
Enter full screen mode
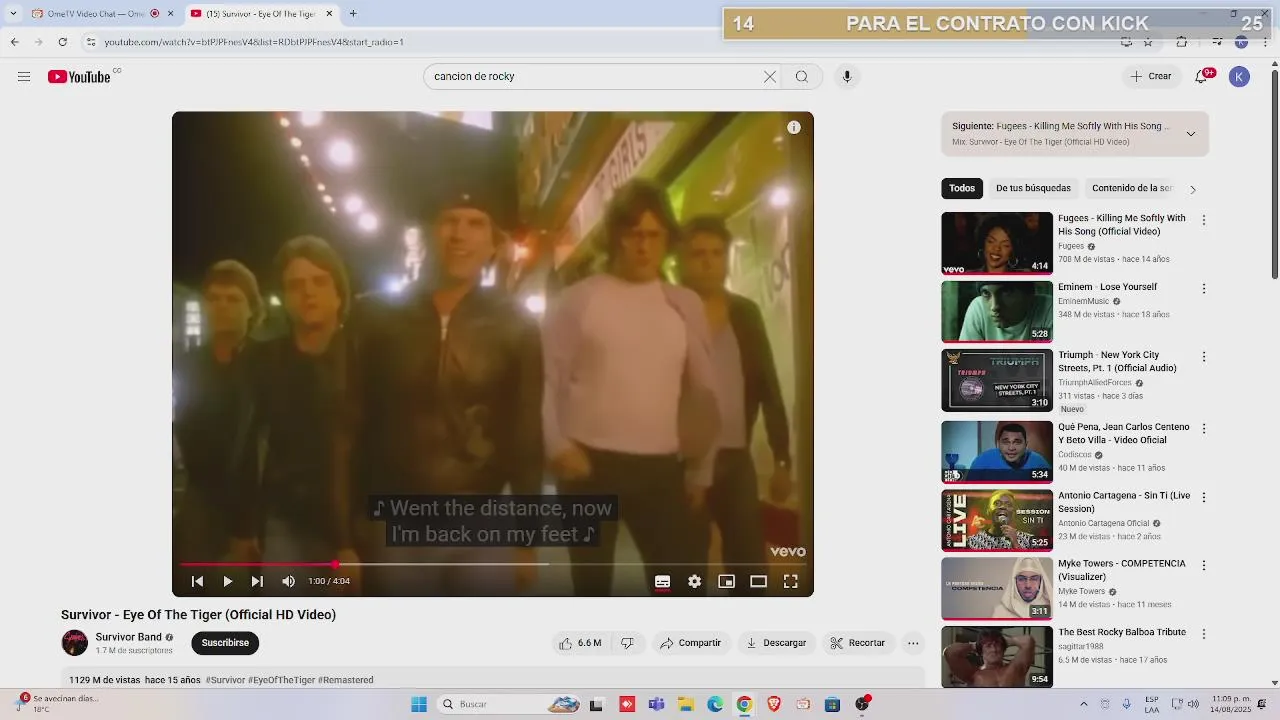click(790, 581)
